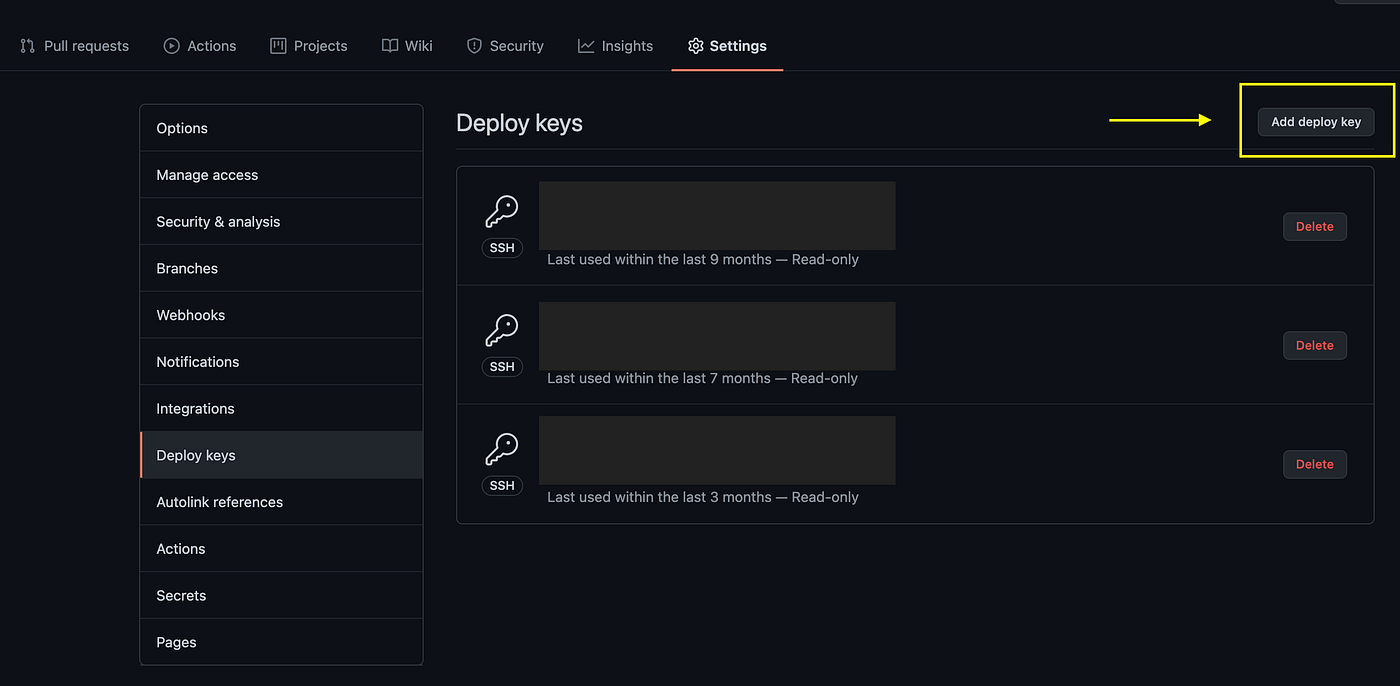Open Secrets settings page
Viewport: 1400px width, 686px height.
tap(281, 595)
